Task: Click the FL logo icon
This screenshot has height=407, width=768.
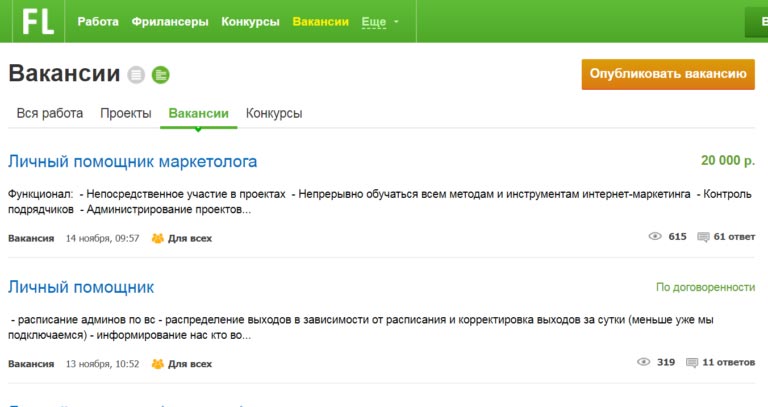Action: 39,22
